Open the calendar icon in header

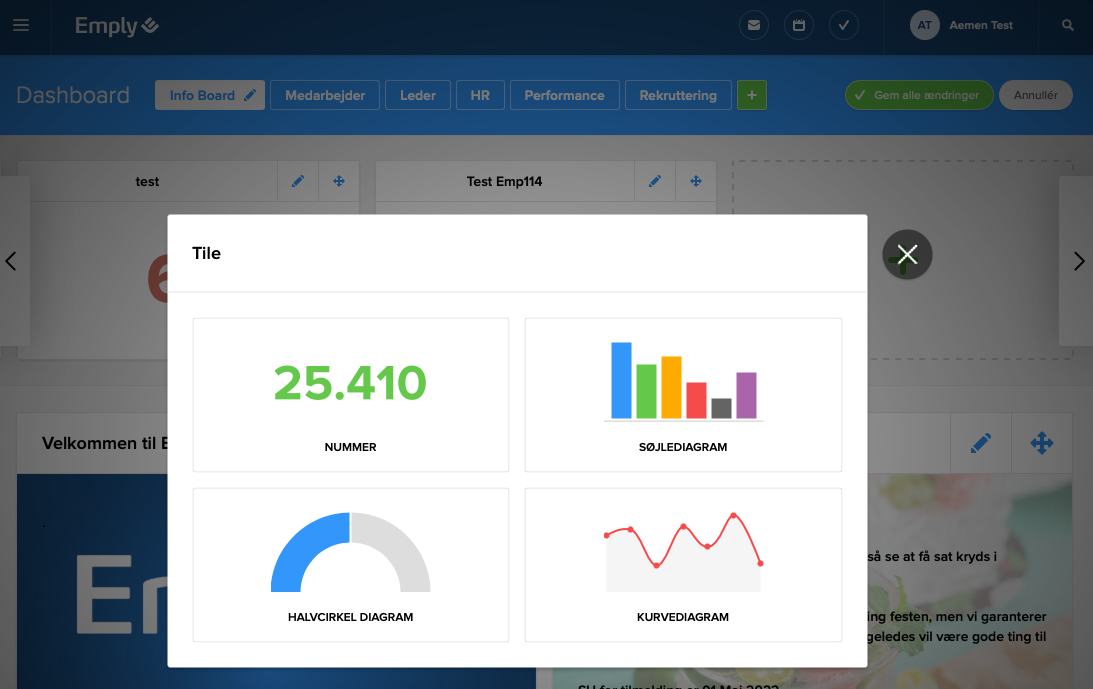tap(799, 26)
